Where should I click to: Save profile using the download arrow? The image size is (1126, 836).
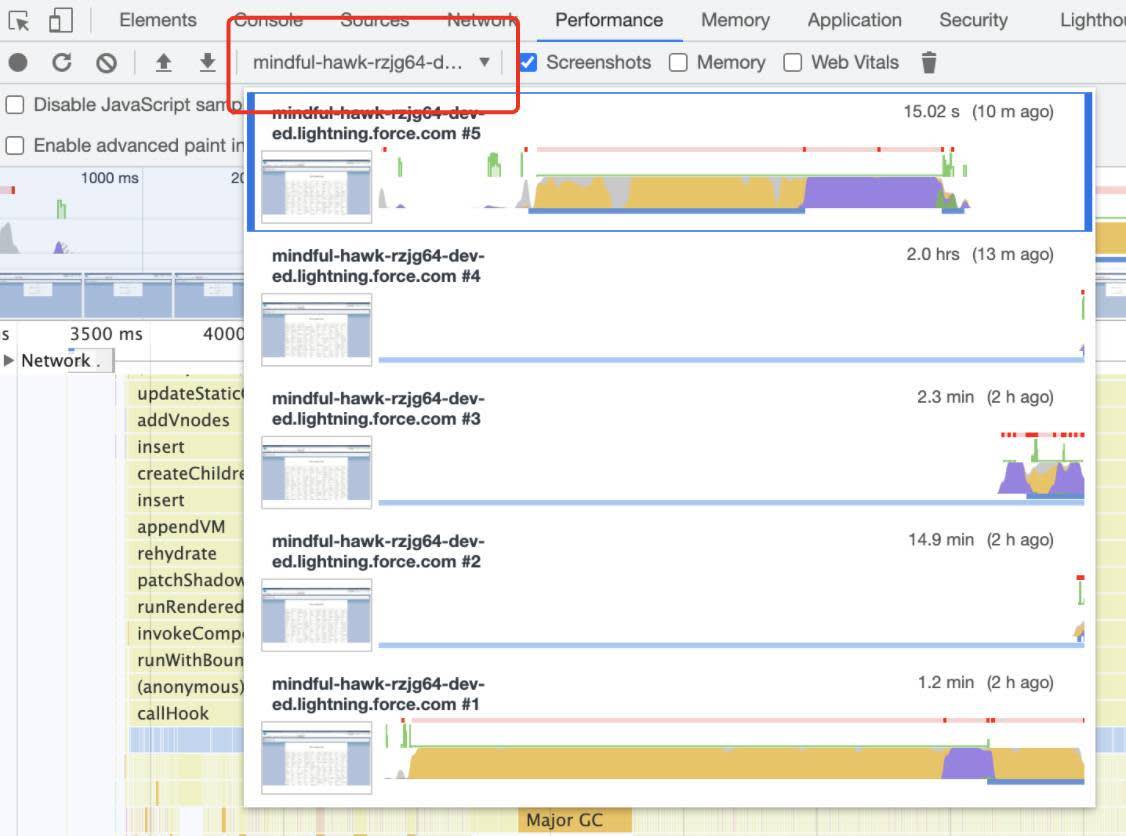tap(208, 63)
